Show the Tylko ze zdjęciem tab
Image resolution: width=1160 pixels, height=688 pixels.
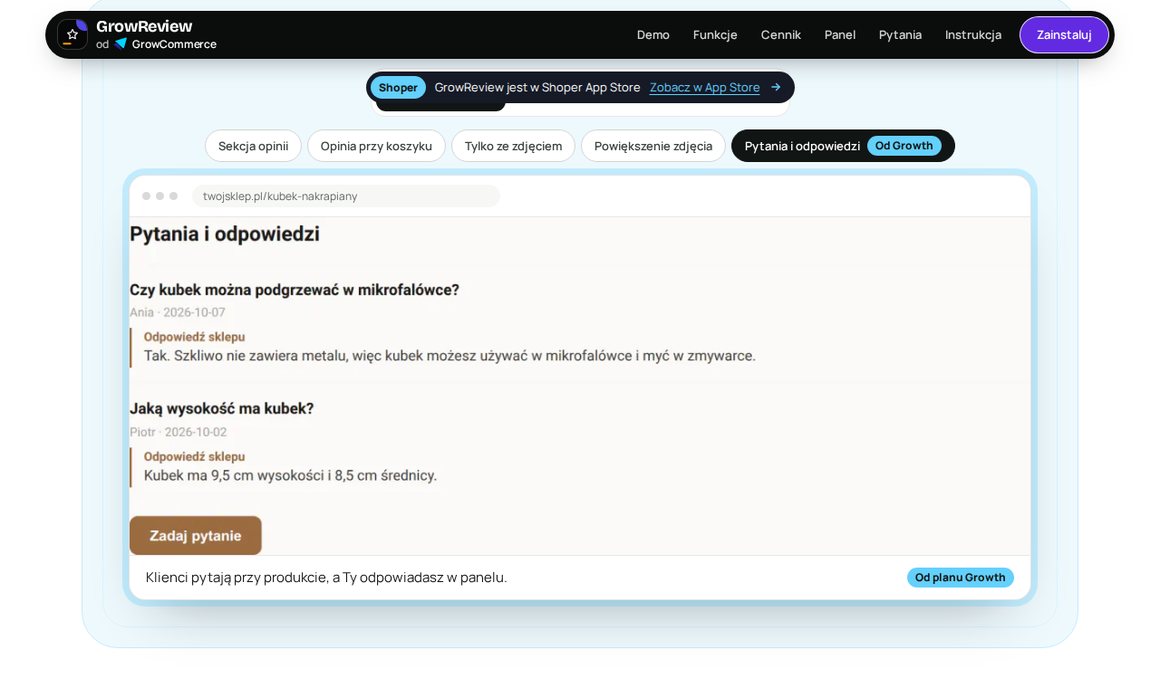513,146
